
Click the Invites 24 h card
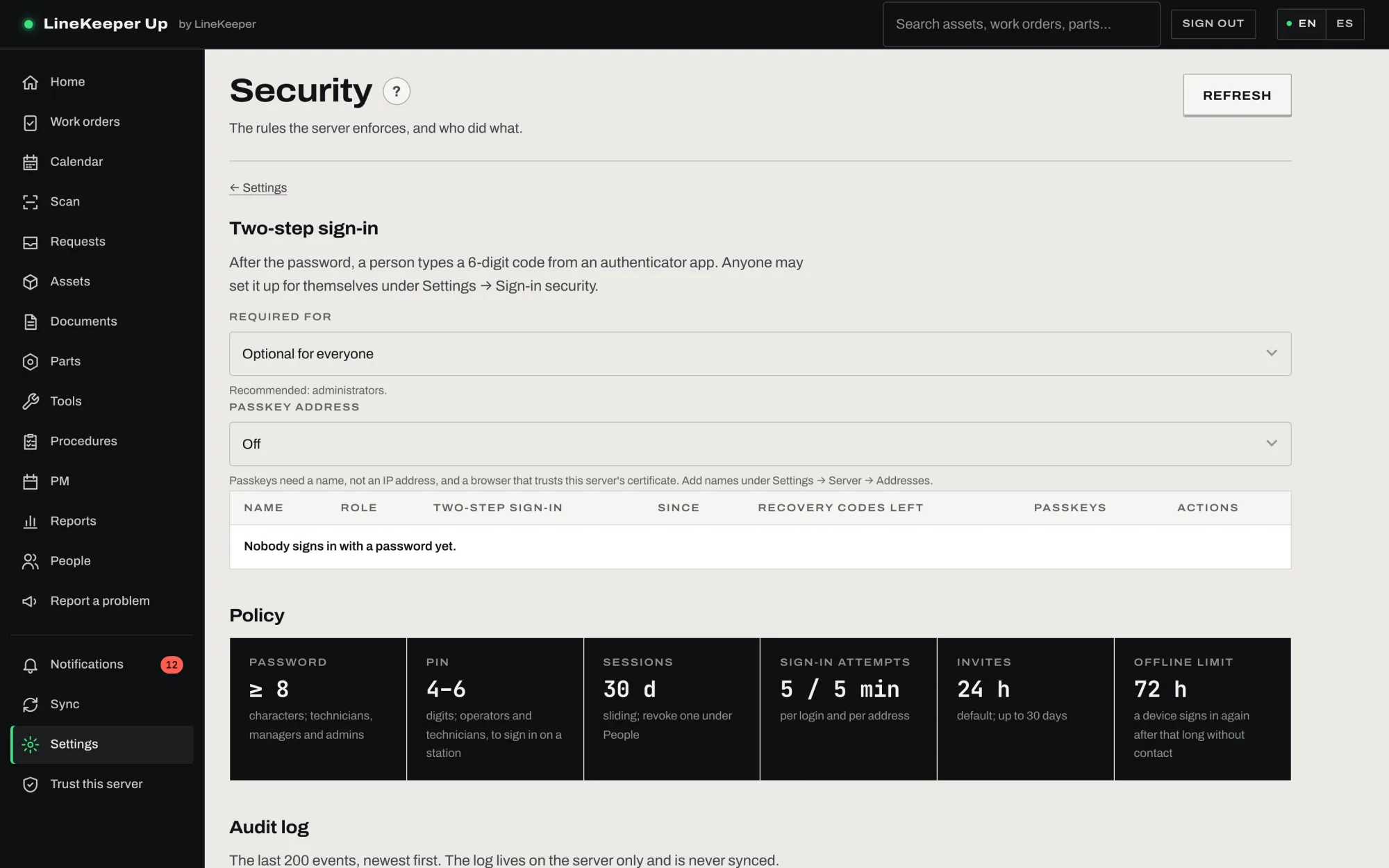click(x=1025, y=709)
